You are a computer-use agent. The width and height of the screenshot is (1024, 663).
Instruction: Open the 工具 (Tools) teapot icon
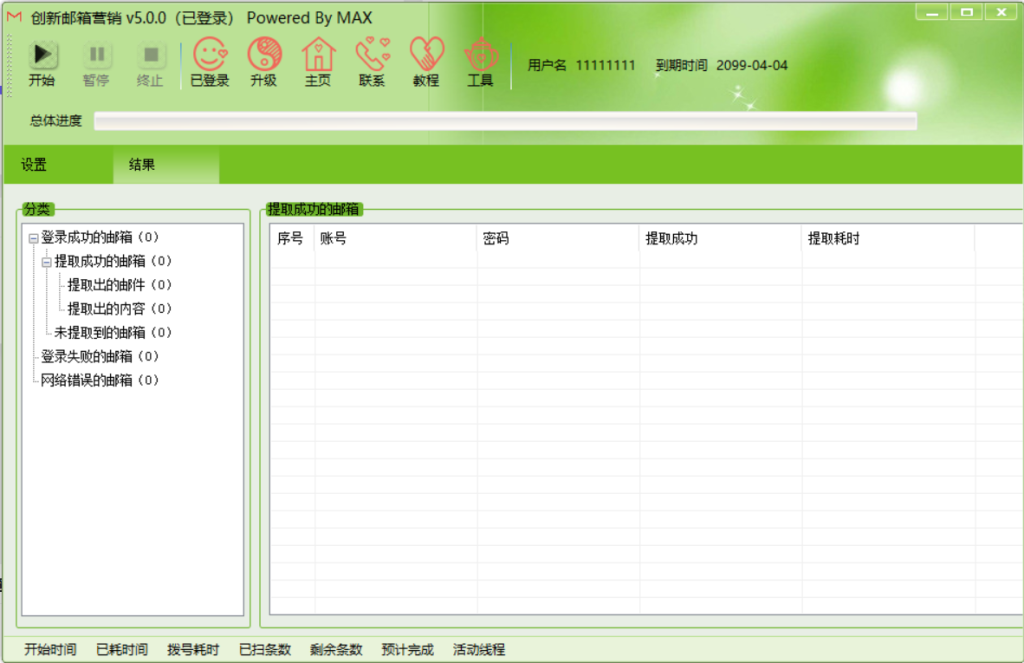pos(480,55)
